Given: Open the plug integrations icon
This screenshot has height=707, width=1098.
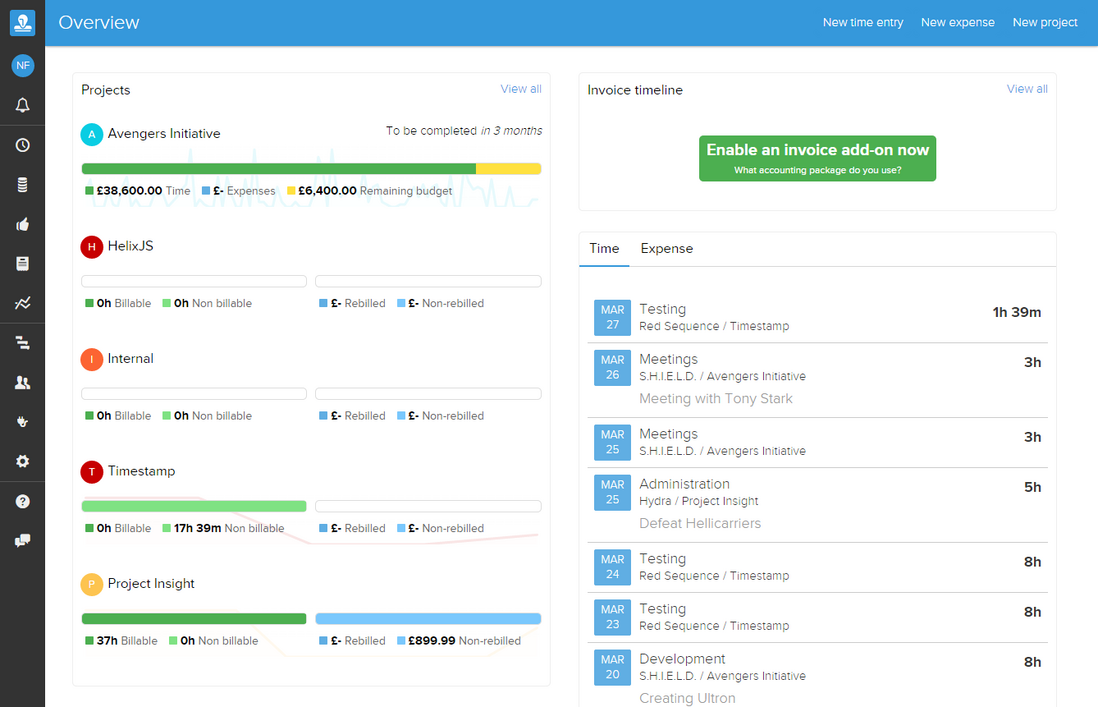Looking at the screenshot, I should pos(22,422).
